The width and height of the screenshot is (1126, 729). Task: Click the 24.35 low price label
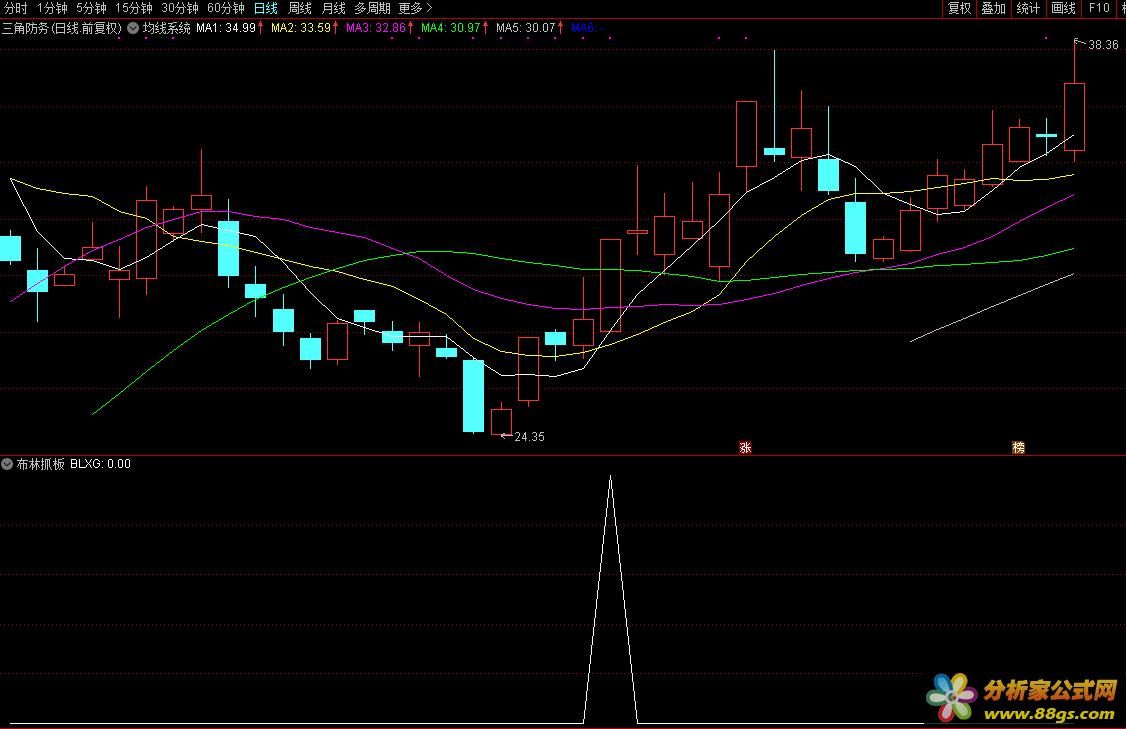coord(529,437)
